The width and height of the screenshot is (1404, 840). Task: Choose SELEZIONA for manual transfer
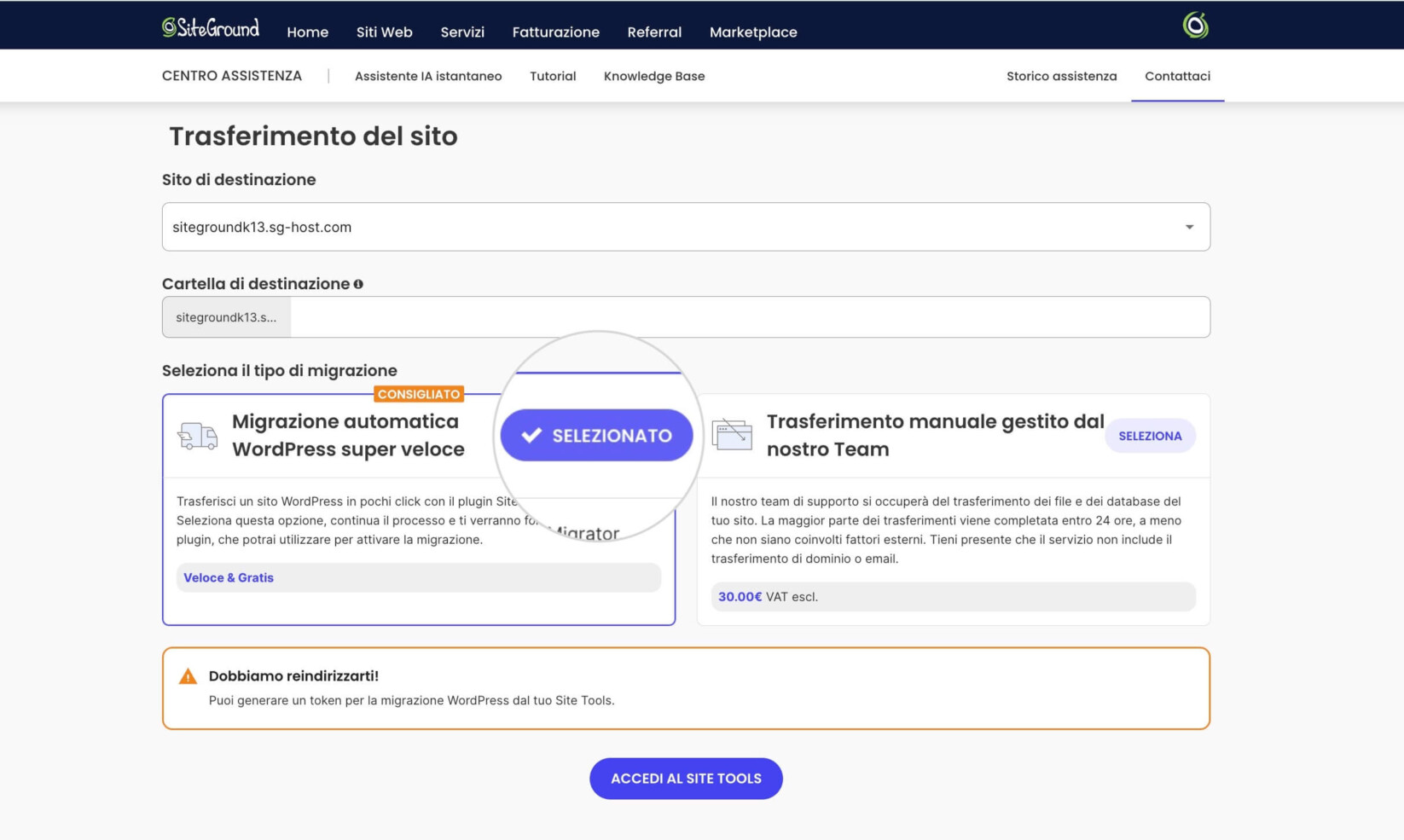pyautogui.click(x=1150, y=436)
